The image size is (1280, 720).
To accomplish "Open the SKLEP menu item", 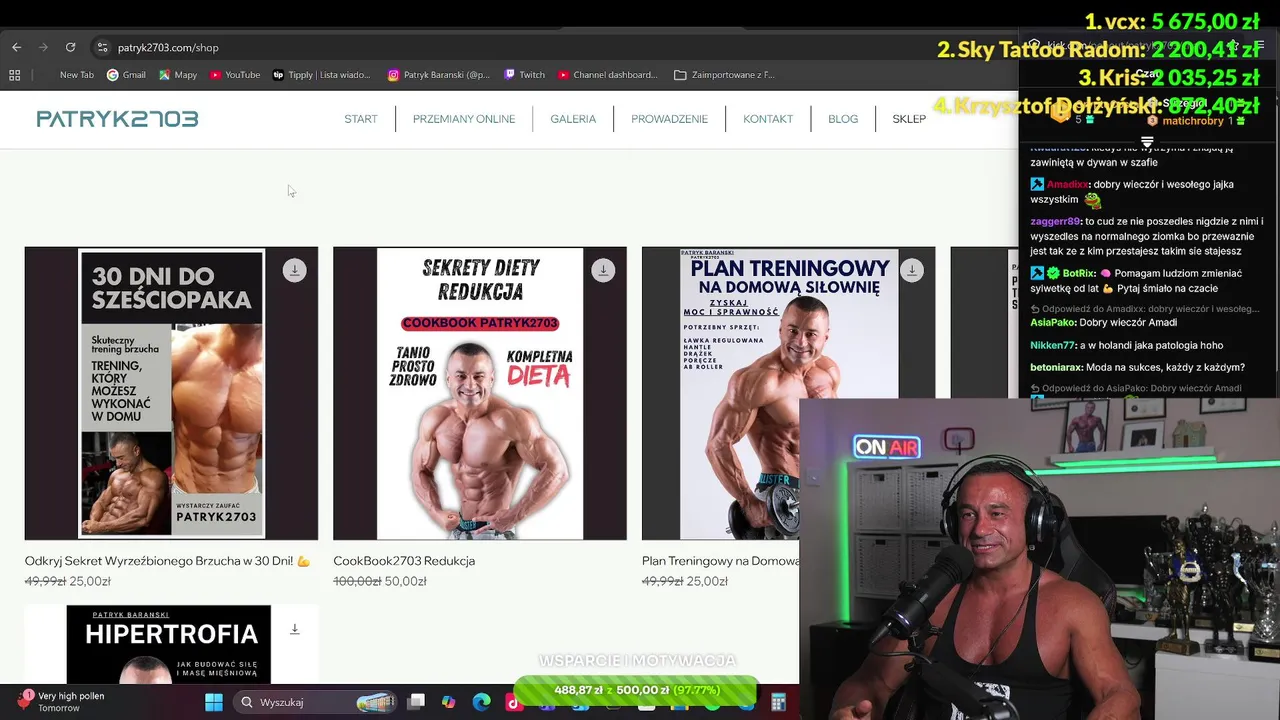I will pos(909,119).
